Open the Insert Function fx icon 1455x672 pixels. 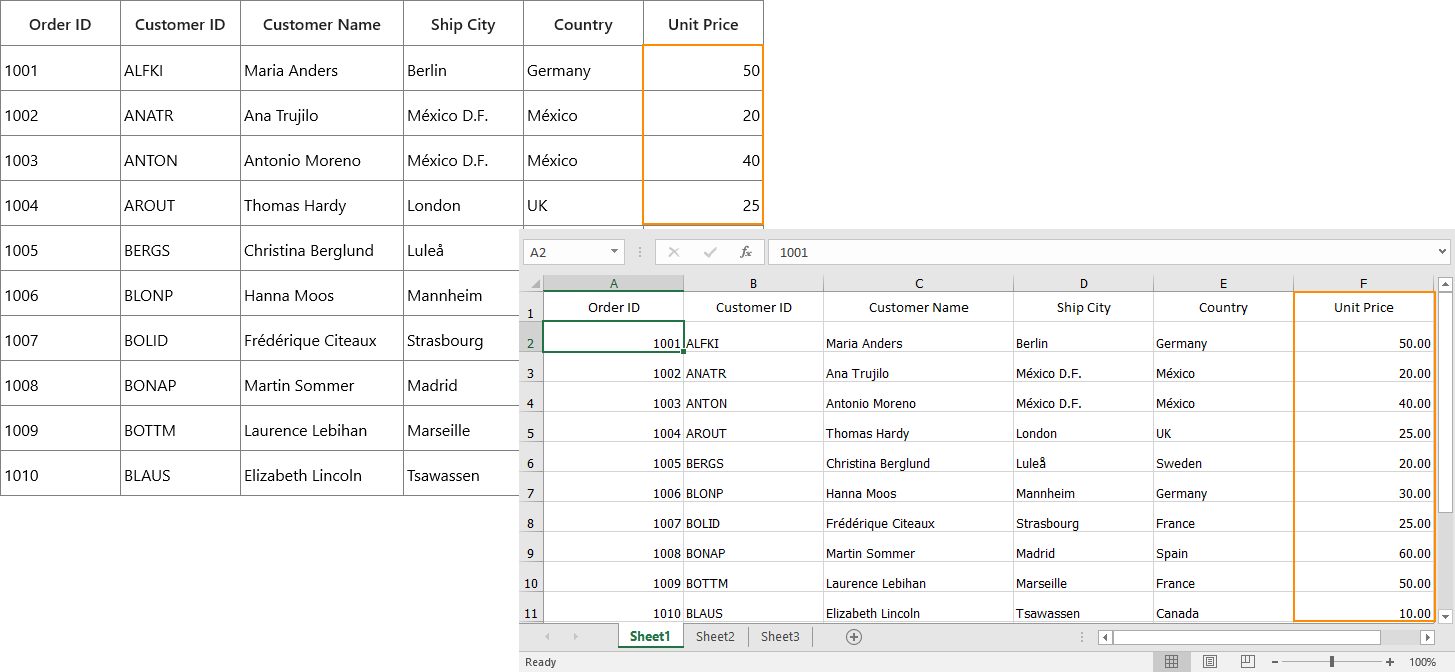[x=746, y=252]
